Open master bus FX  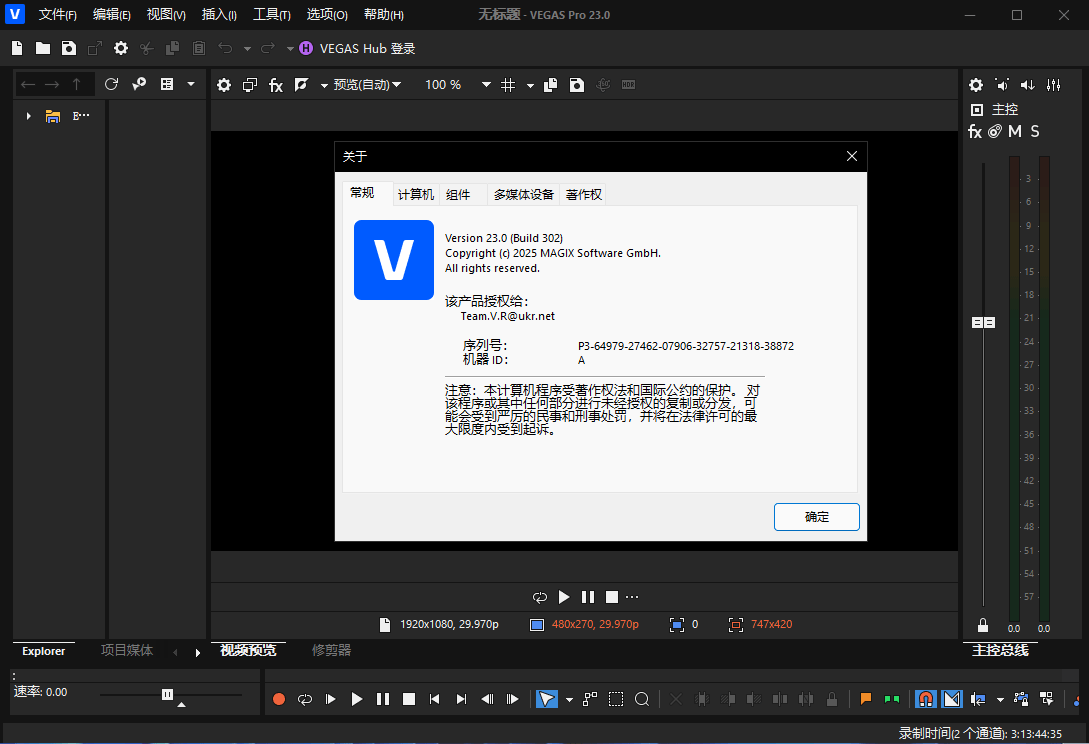coord(975,132)
